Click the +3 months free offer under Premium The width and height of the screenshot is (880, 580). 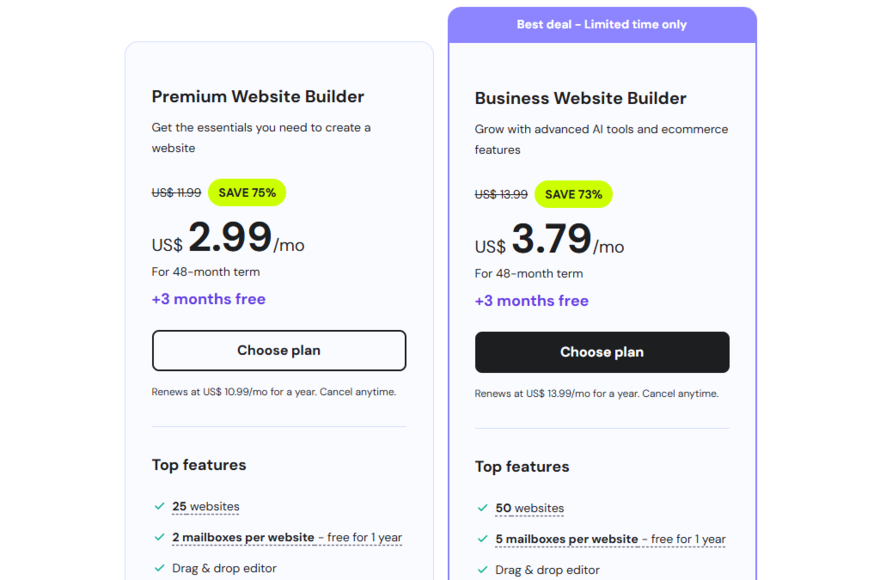208,299
